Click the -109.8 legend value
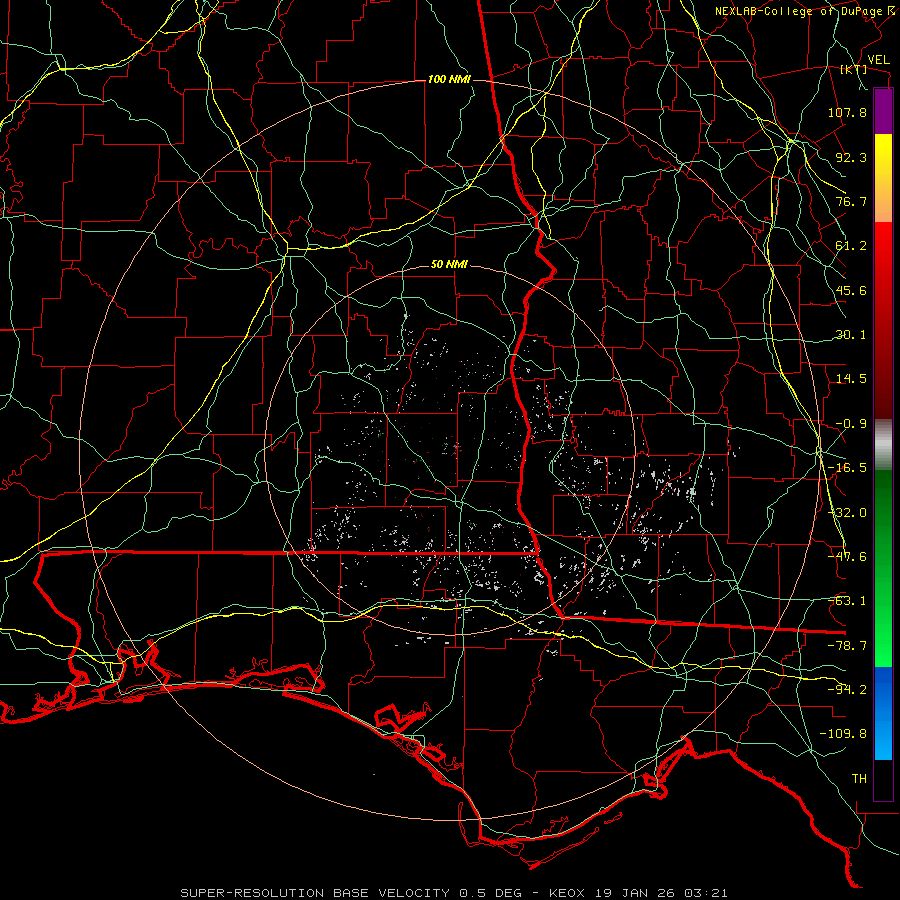Screen dimensions: 900x900 [x=843, y=734]
